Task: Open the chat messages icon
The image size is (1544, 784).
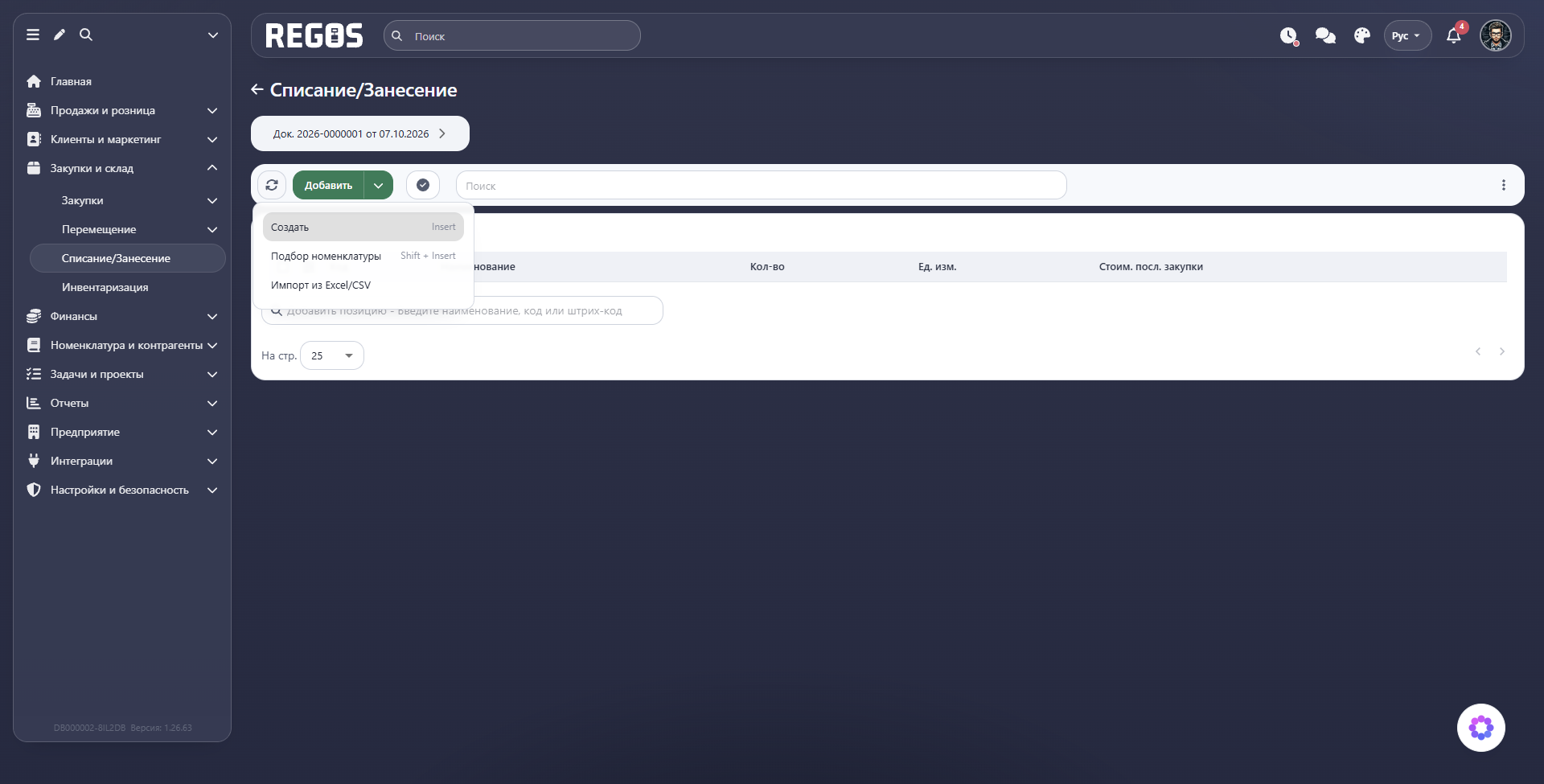Action: [1325, 36]
